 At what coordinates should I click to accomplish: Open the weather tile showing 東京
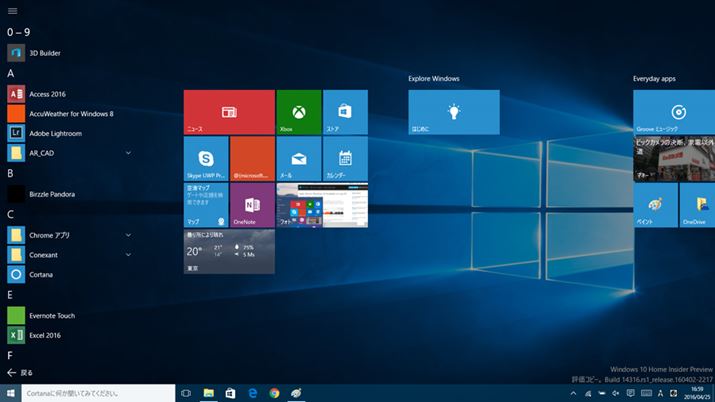click(x=229, y=251)
